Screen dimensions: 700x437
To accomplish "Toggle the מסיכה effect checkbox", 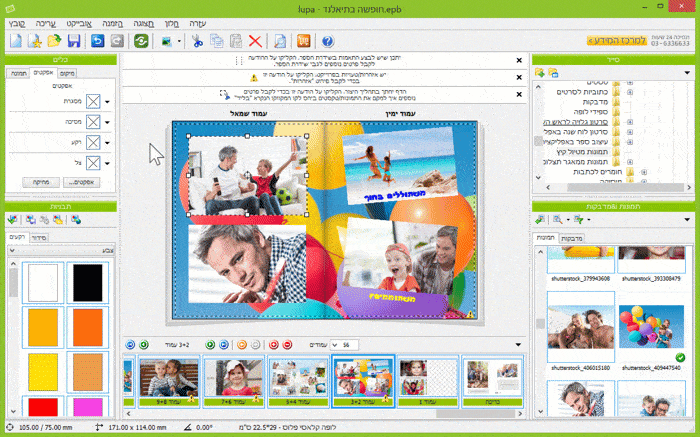I will (x=93, y=122).
